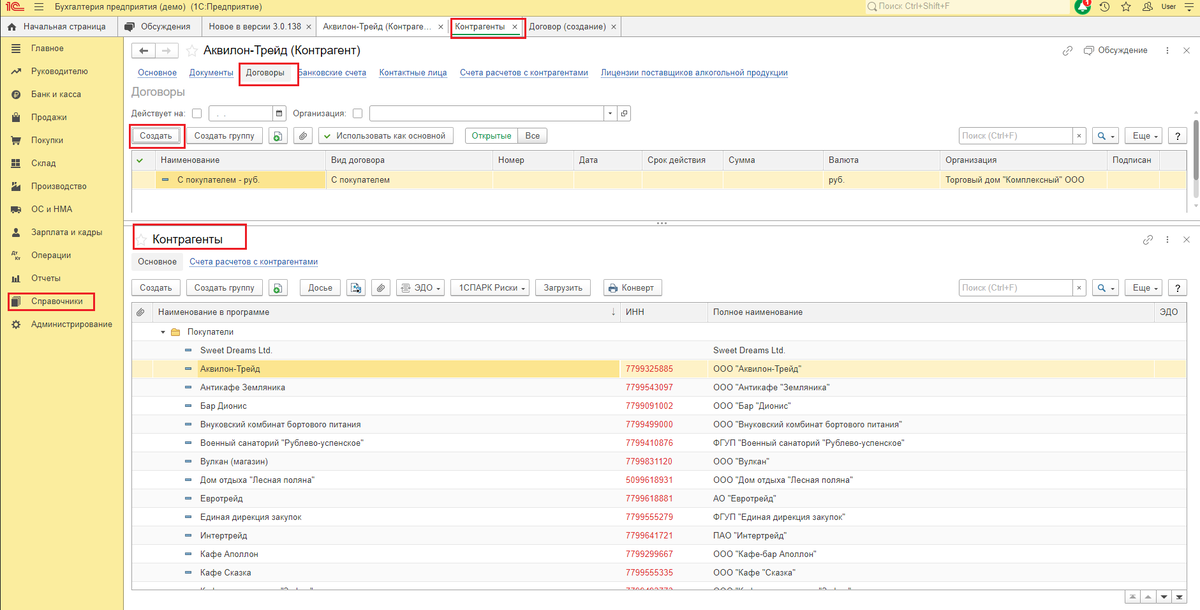
Task: Open the main hamburger menu near the 1C logo
Action: pyautogui.click(x=39, y=6)
